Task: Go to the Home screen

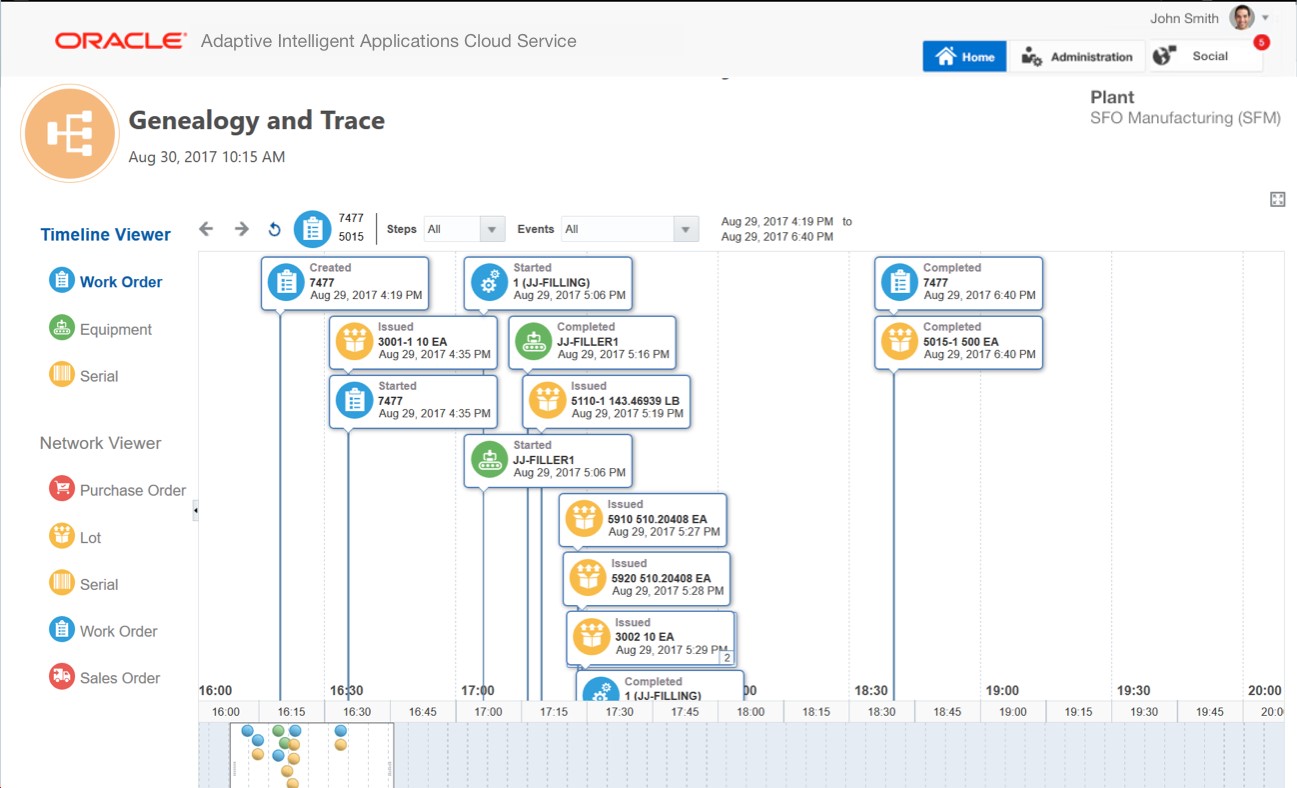Action: click(x=963, y=56)
